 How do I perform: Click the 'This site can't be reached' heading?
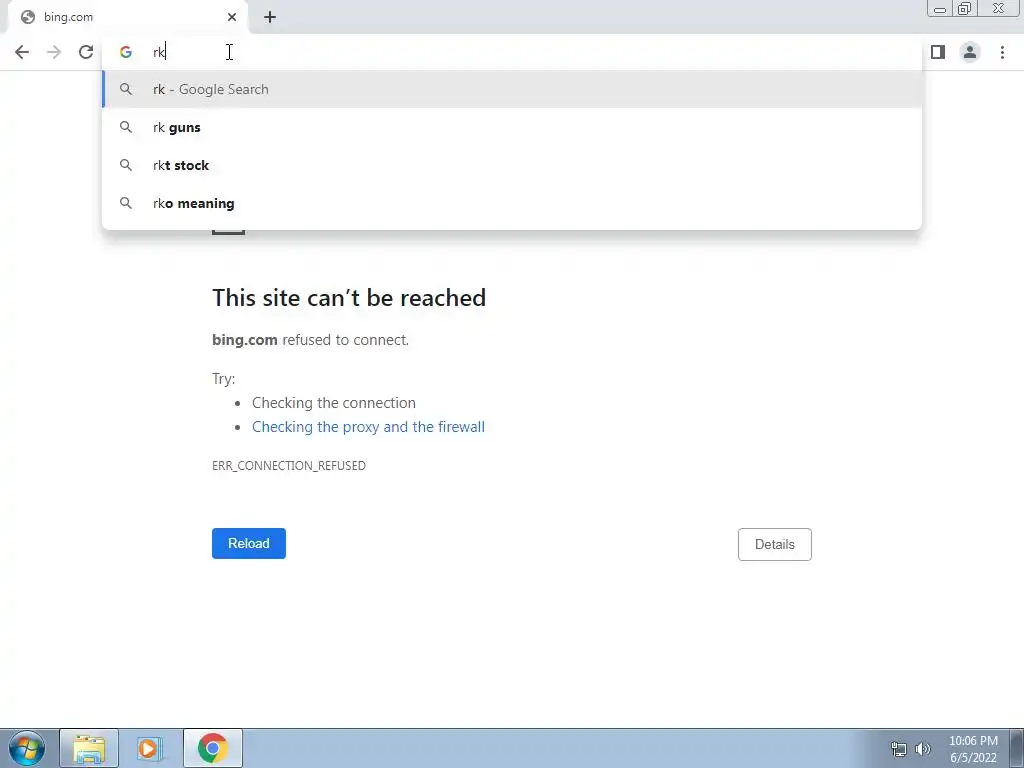349,298
